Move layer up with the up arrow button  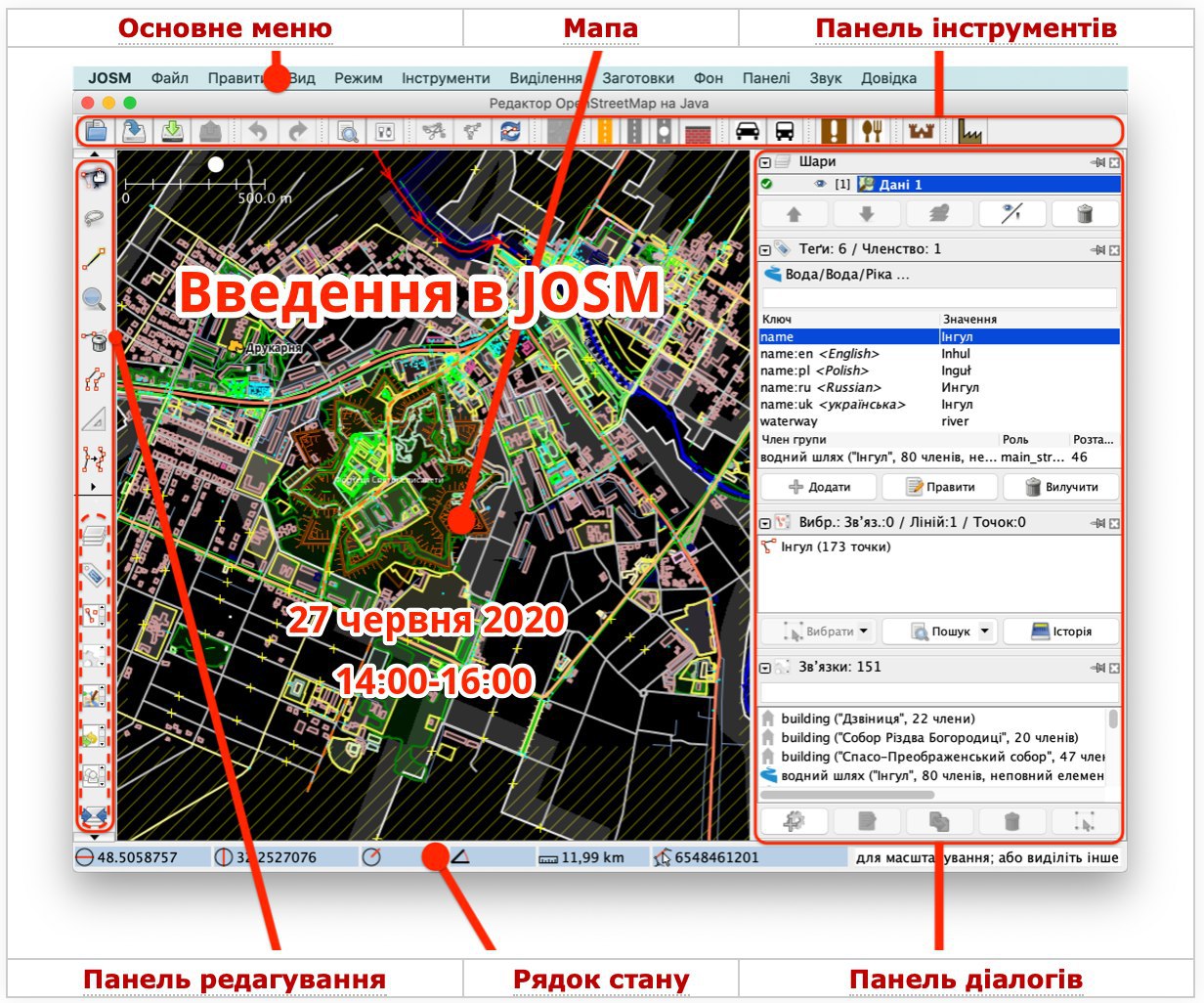pos(794,213)
